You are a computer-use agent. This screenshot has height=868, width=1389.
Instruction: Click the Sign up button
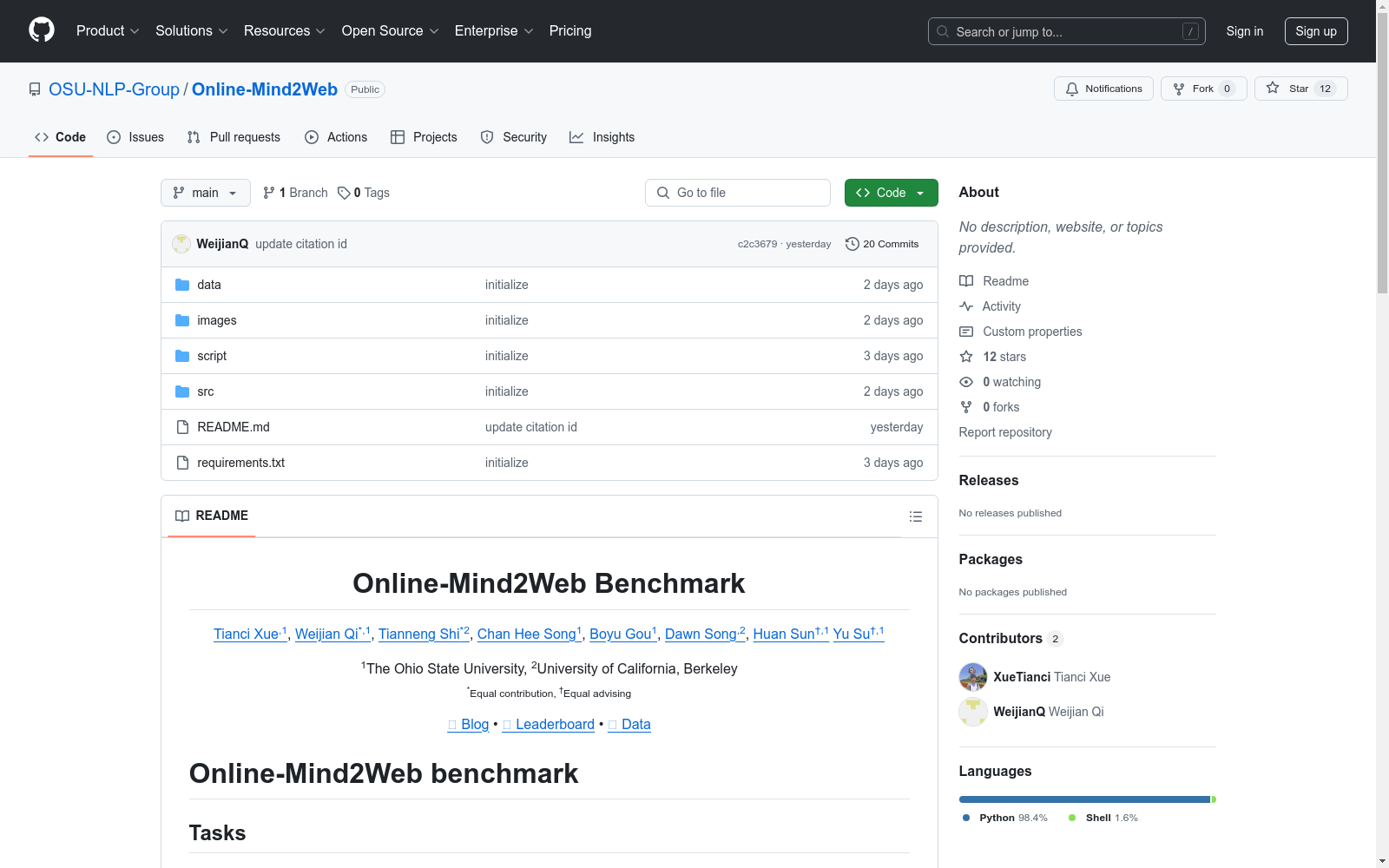tap(1315, 30)
